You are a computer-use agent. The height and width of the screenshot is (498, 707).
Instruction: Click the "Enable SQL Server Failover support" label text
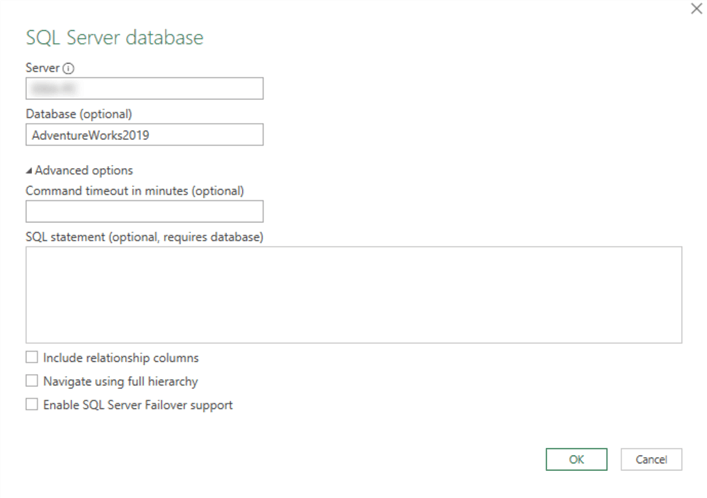(138, 405)
